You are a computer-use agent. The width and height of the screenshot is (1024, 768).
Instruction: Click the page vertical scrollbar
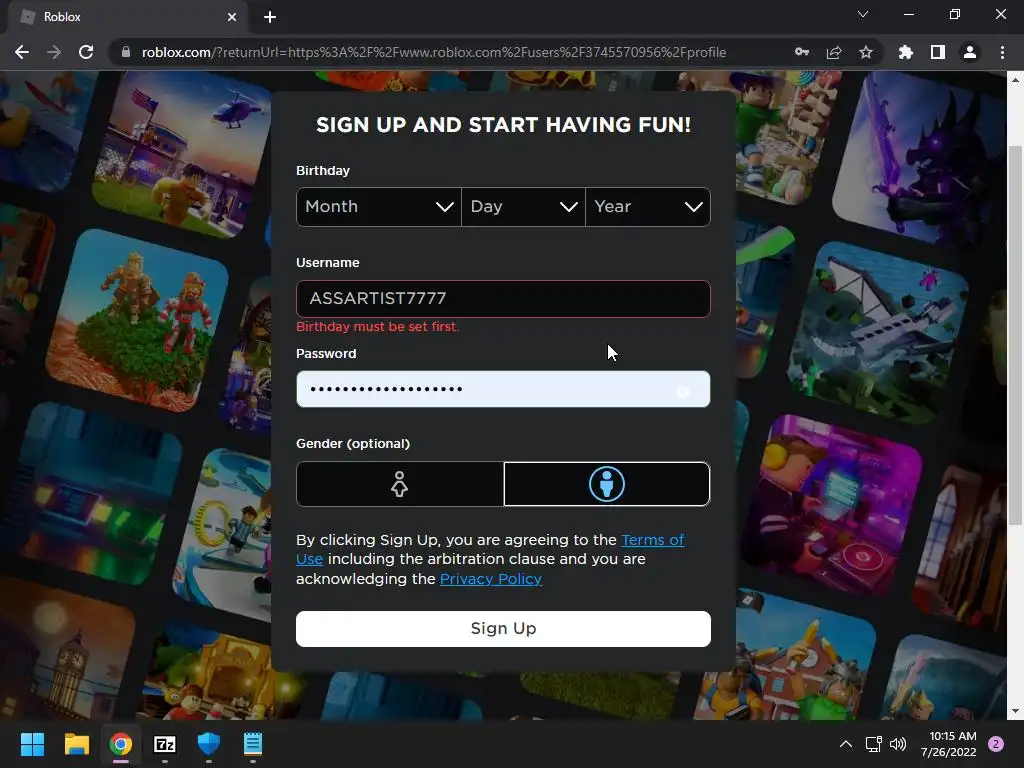click(x=1015, y=335)
